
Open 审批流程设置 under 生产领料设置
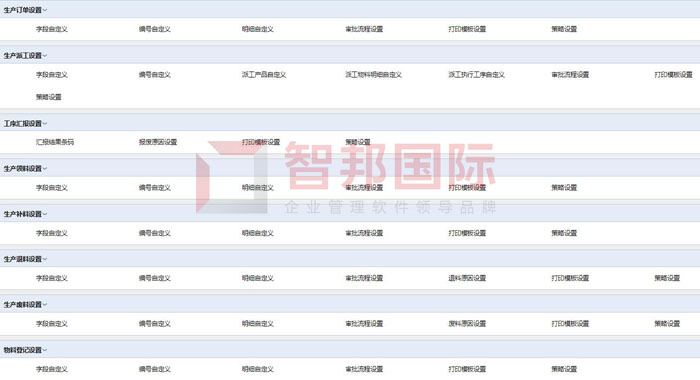(x=364, y=188)
